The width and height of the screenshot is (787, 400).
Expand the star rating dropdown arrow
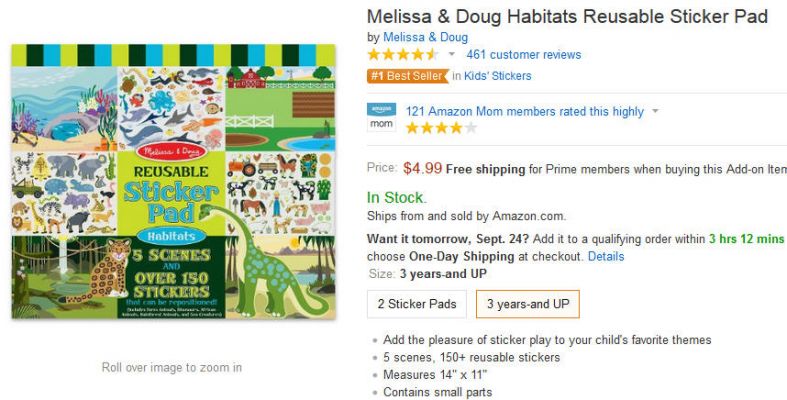[452, 54]
